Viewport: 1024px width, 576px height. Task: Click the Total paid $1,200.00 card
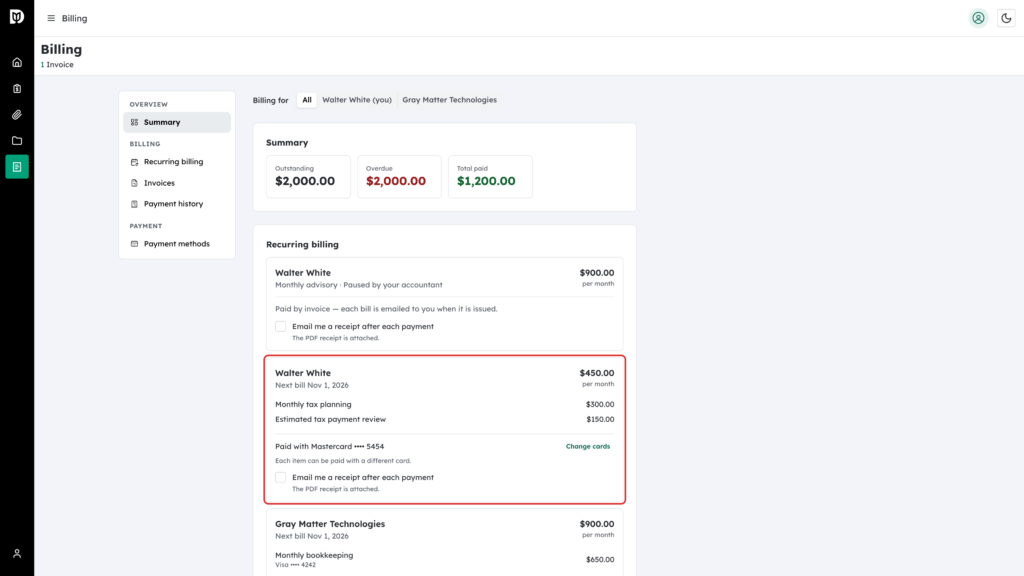click(490, 176)
